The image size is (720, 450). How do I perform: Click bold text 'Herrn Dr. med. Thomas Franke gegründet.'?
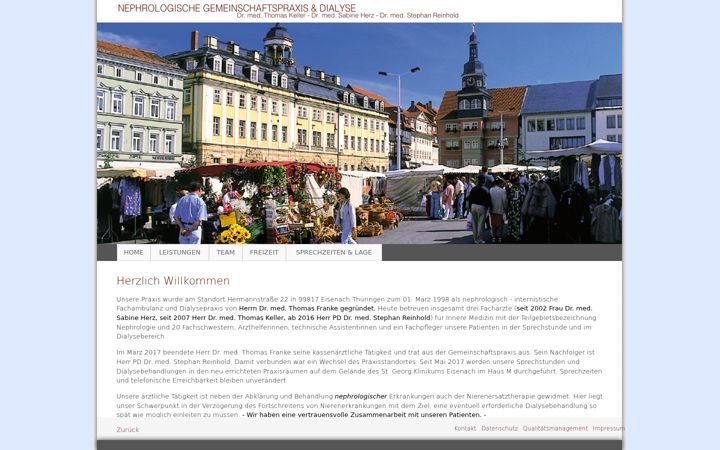[307, 309]
